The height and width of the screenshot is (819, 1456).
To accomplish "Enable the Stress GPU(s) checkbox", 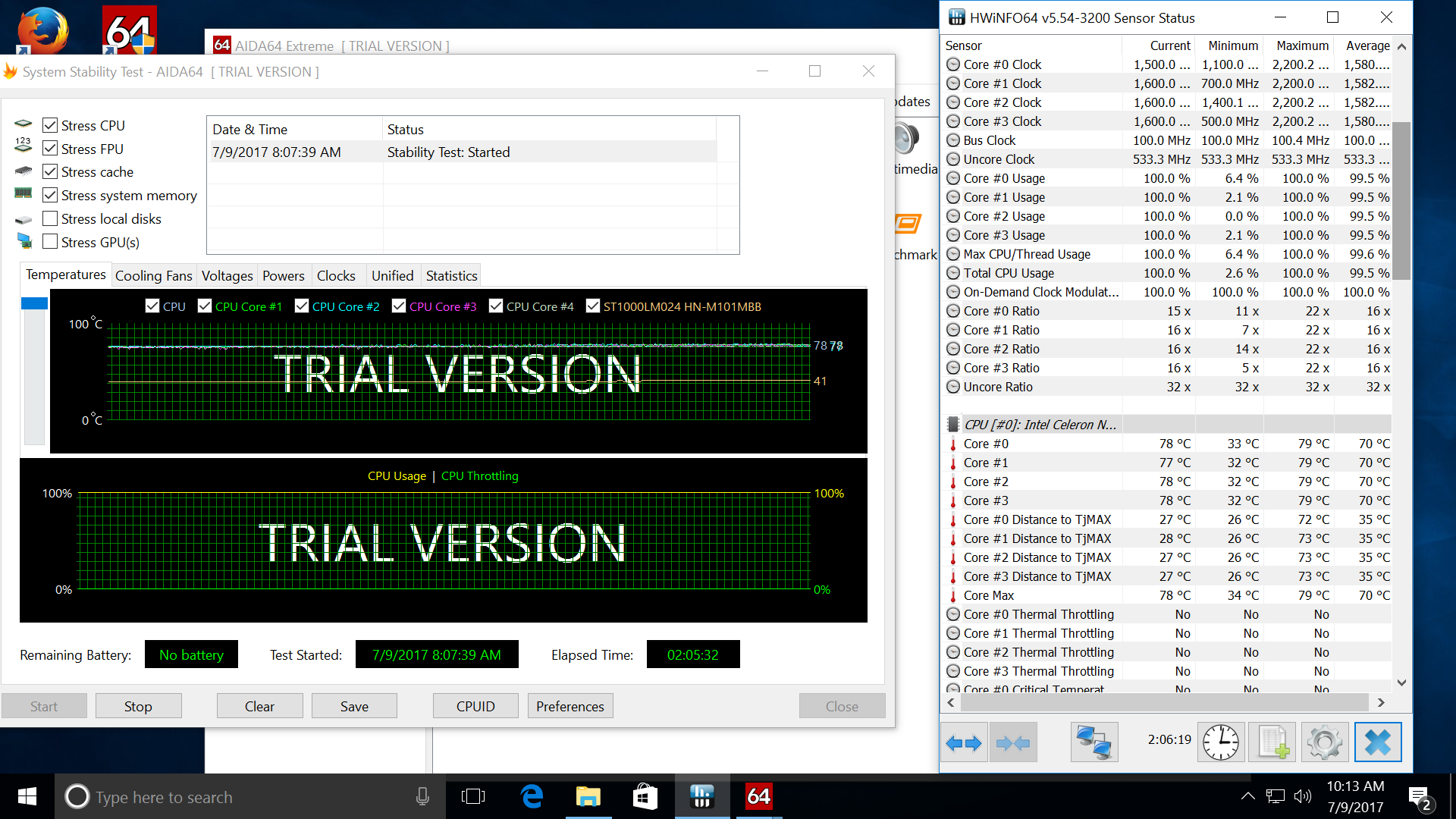I will point(50,242).
